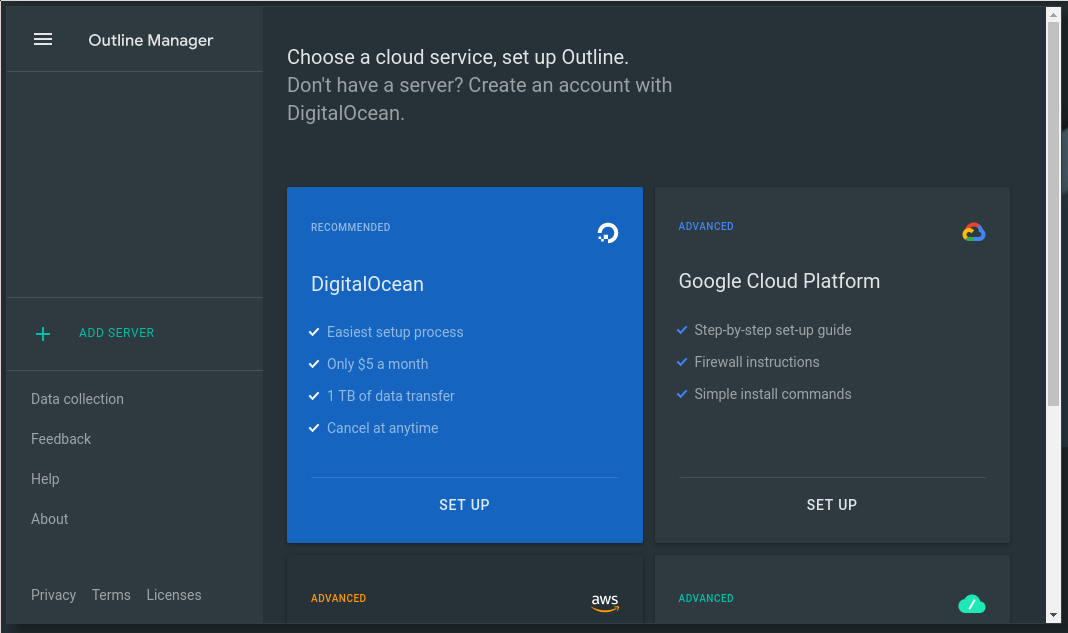Click '1 TB of data transfer' text

tap(390, 396)
